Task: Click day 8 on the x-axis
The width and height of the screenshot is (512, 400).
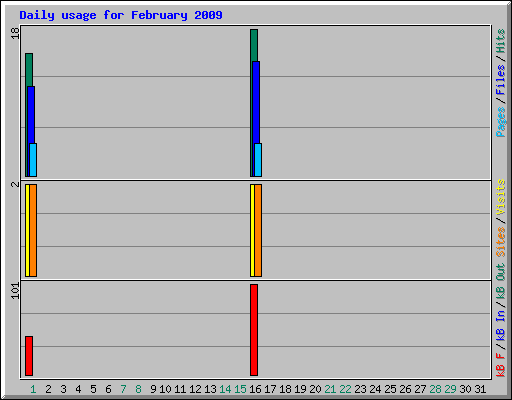Action: tap(138, 389)
